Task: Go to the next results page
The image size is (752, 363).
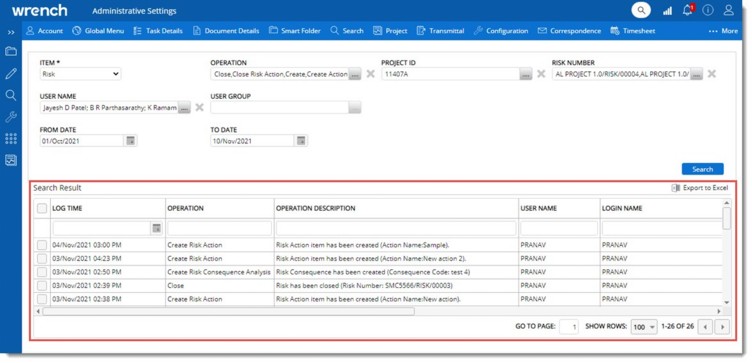Action: point(722,327)
